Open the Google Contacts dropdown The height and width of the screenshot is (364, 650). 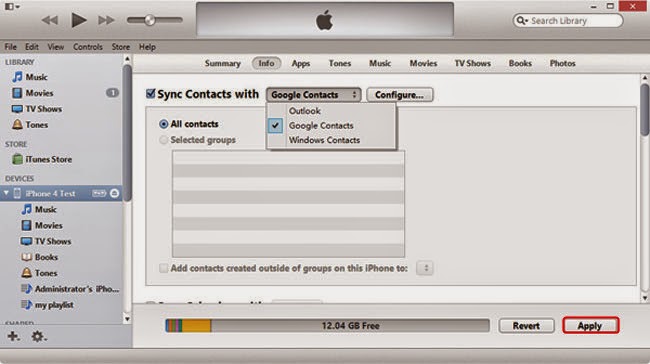point(313,95)
